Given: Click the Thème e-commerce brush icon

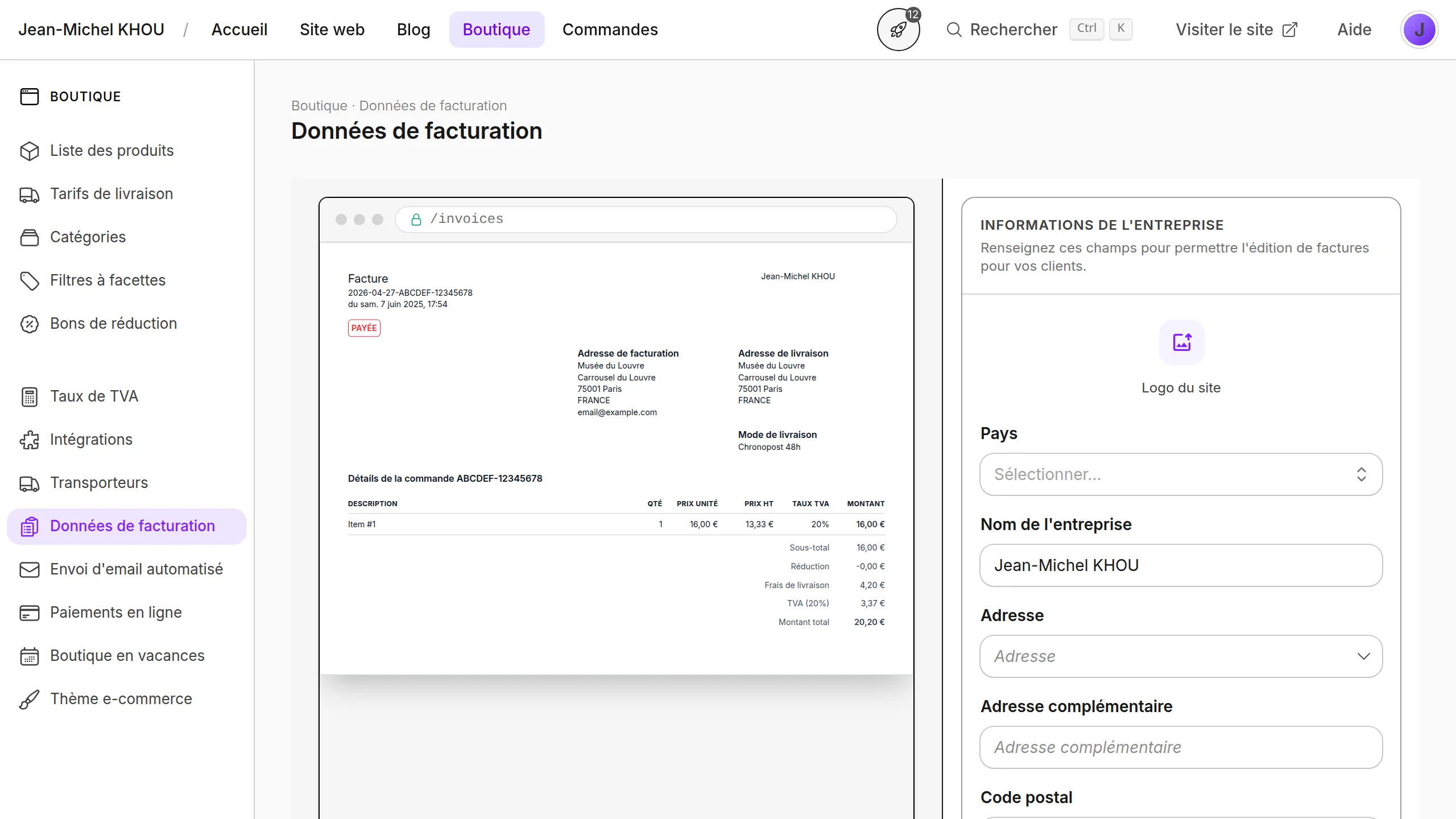Looking at the screenshot, I should click(x=29, y=699).
